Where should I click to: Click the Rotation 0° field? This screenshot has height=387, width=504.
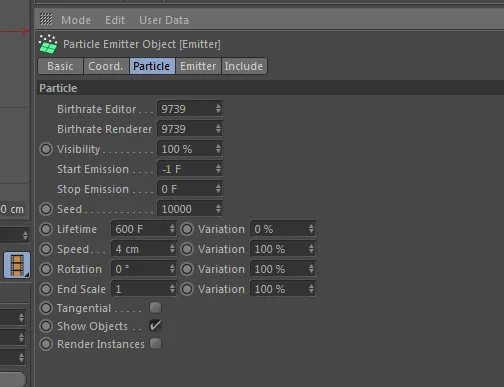click(144, 269)
